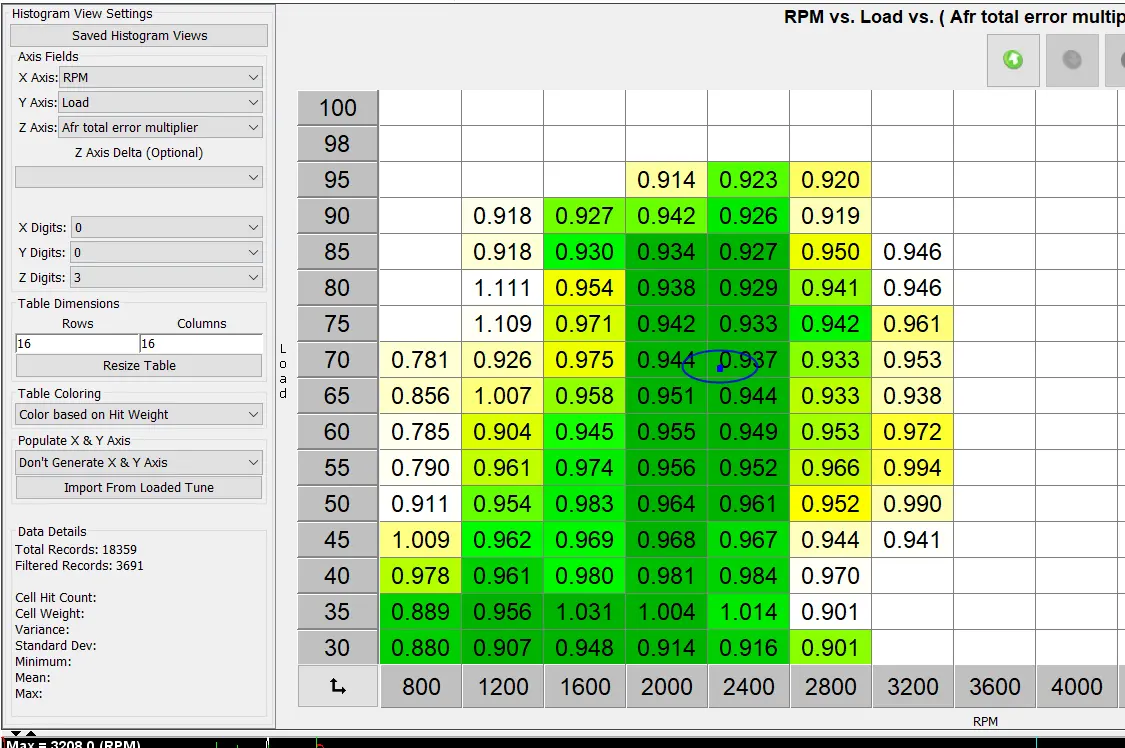Select cell with value 0.920
Screen dimensions: 1125x748
click(x=830, y=179)
